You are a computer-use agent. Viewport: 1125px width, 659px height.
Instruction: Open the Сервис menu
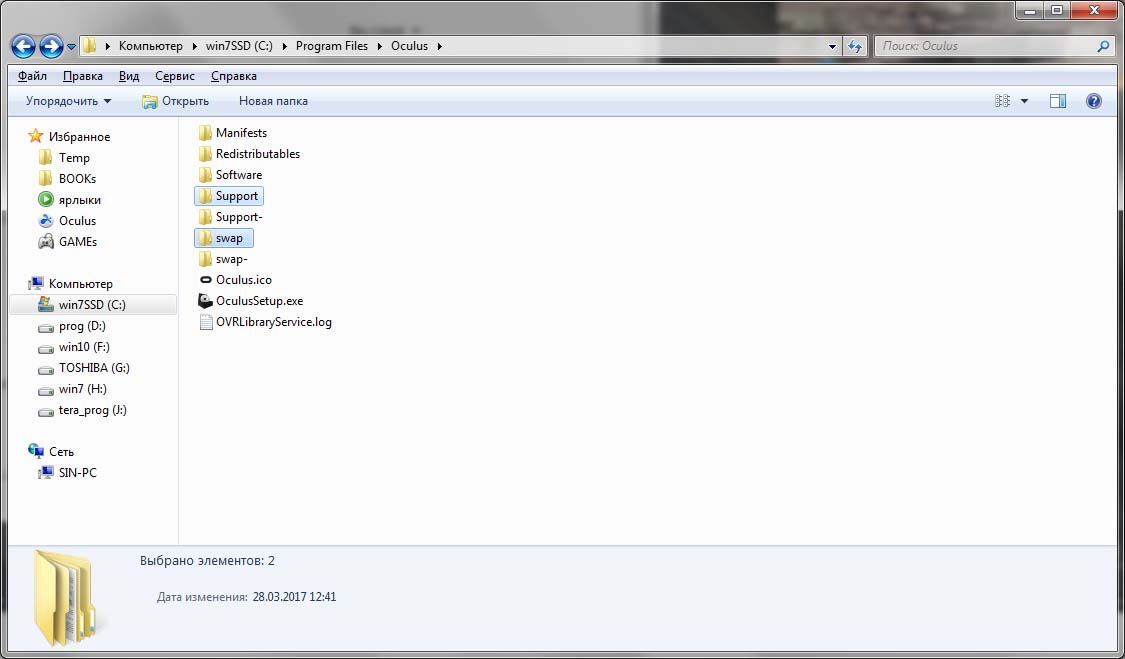pos(175,75)
